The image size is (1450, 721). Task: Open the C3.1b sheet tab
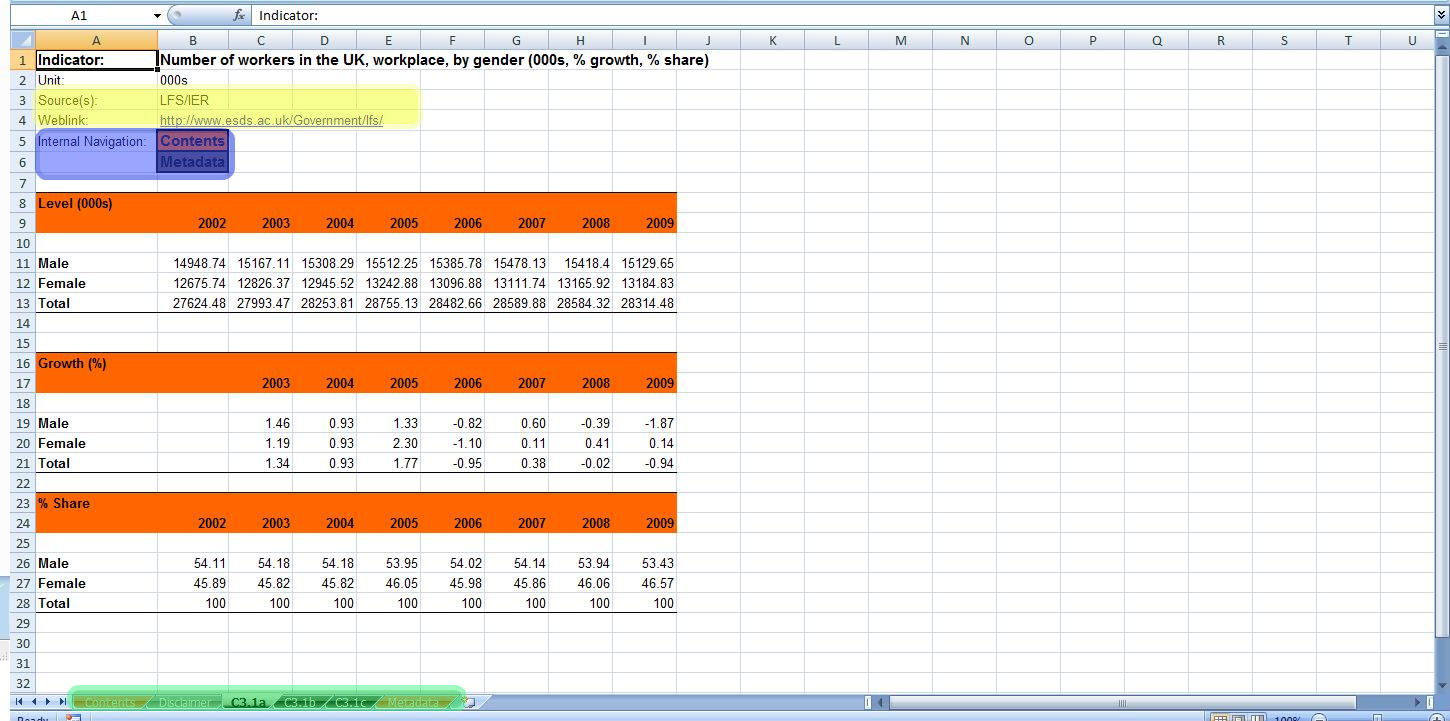coord(299,702)
